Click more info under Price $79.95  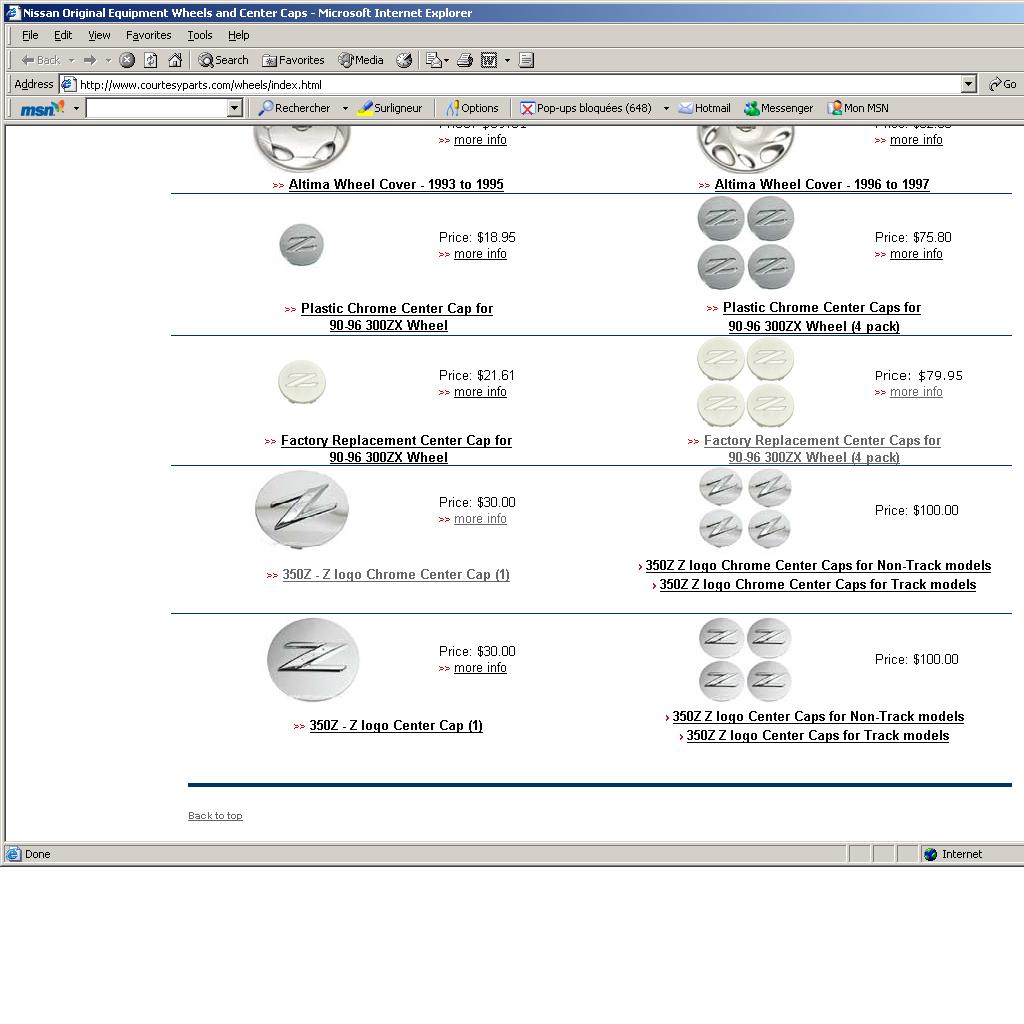pos(916,392)
